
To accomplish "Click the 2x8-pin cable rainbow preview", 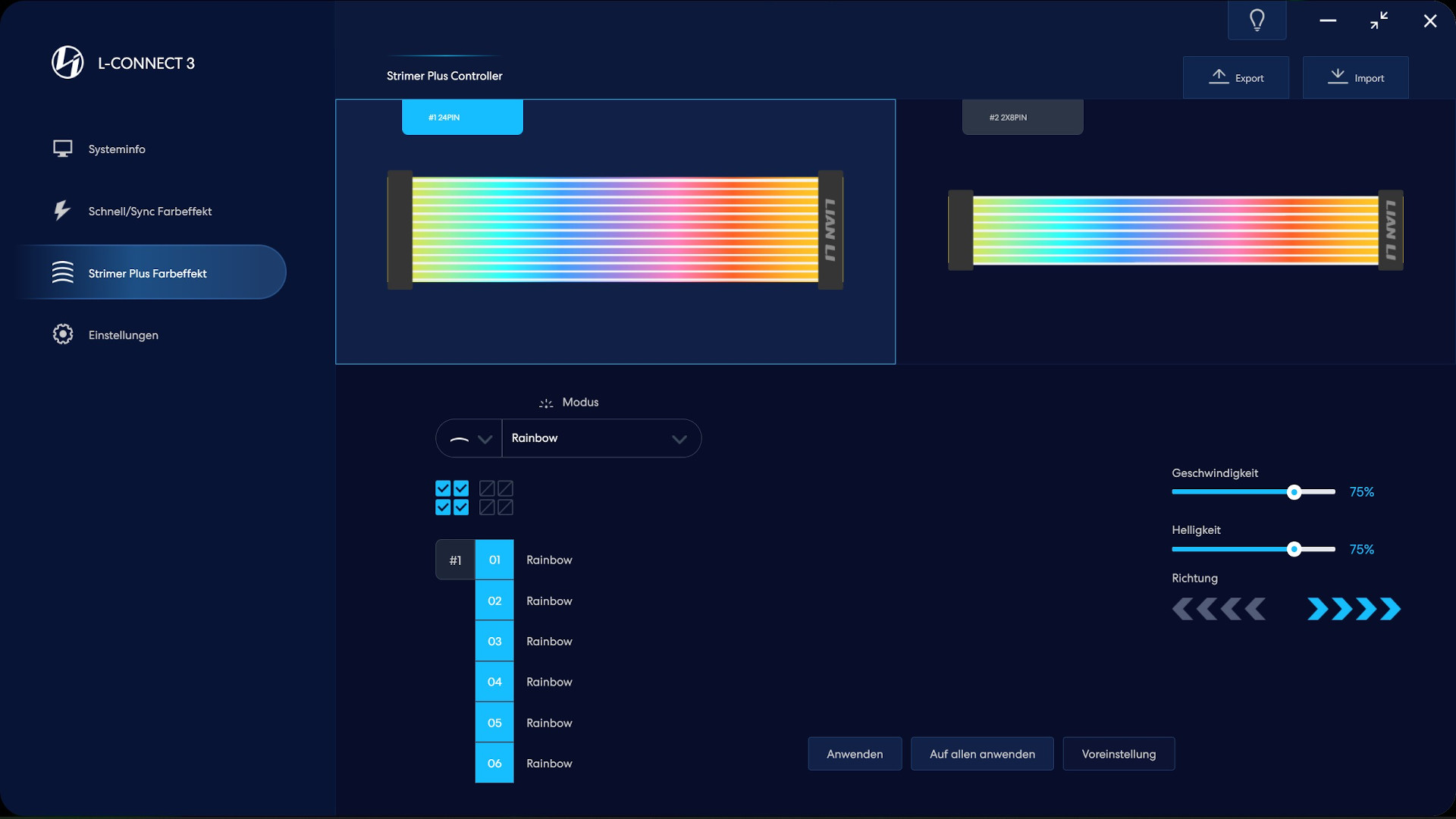I will coord(1175,230).
